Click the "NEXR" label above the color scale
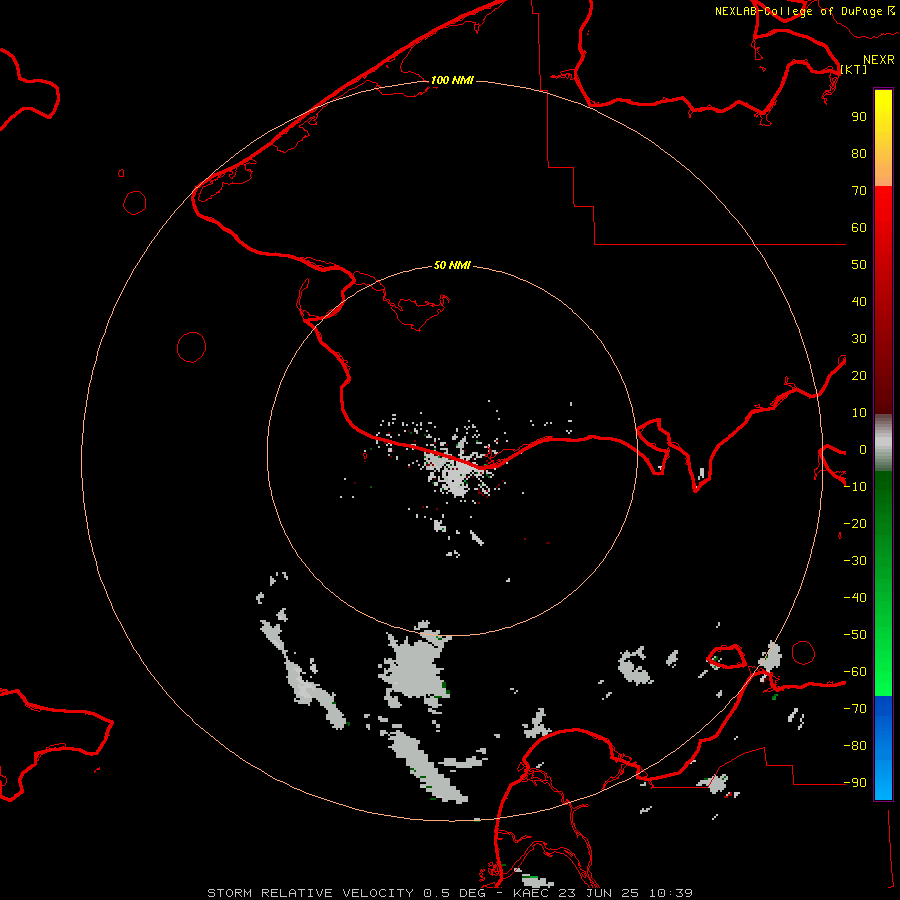This screenshot has width=900, height=900. [879, 60]
